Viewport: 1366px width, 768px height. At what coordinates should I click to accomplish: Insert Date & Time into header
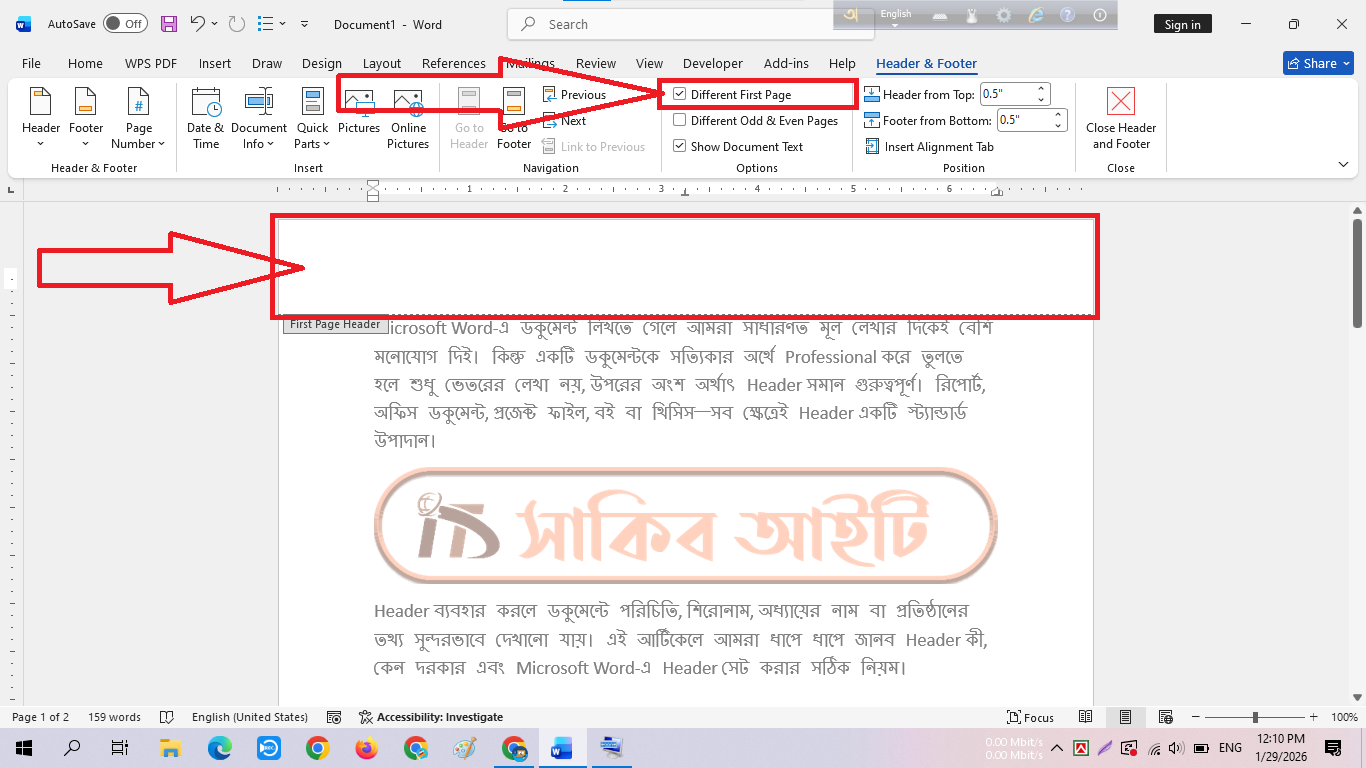click(206, 118)
